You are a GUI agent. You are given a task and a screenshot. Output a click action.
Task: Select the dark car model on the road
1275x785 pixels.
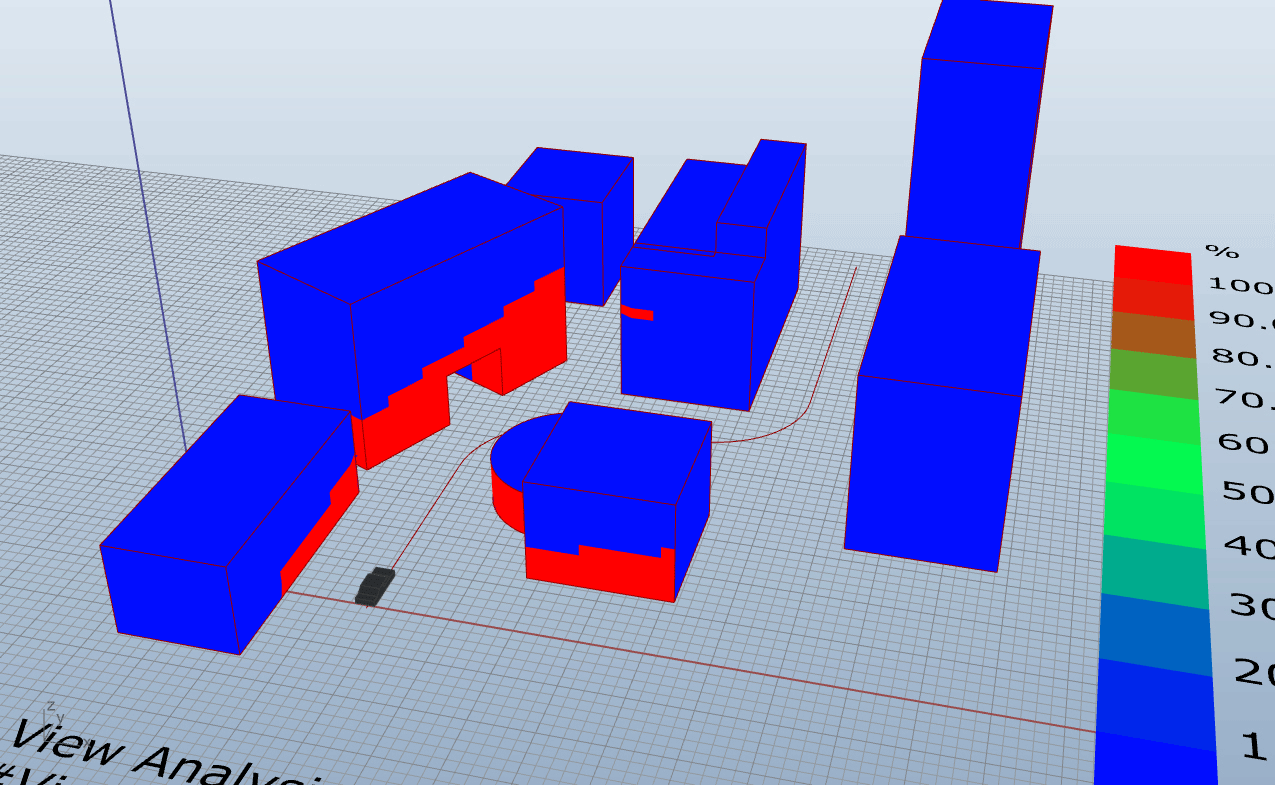tap(375, 587)
